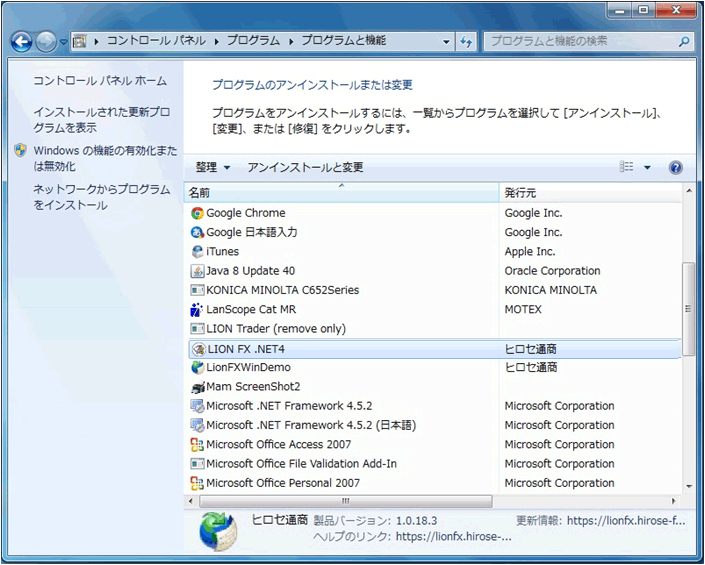Select KONICA MINOLTA C652Series icon
Screen dimensions: 705x565
[197, 290]
